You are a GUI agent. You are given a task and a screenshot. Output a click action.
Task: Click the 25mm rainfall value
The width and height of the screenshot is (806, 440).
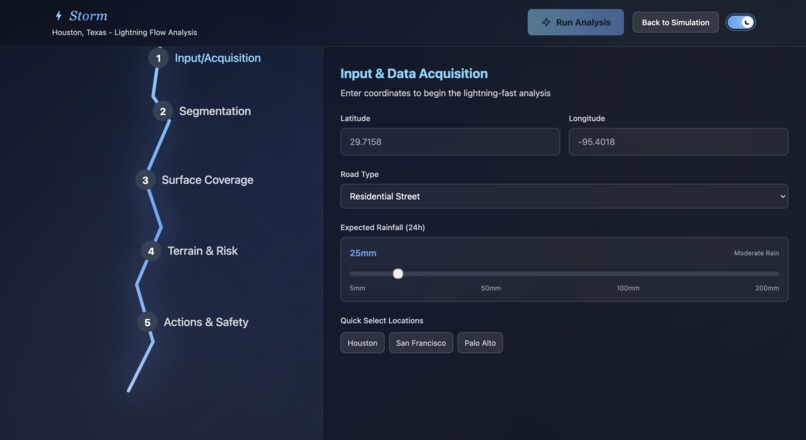(363, 253)
